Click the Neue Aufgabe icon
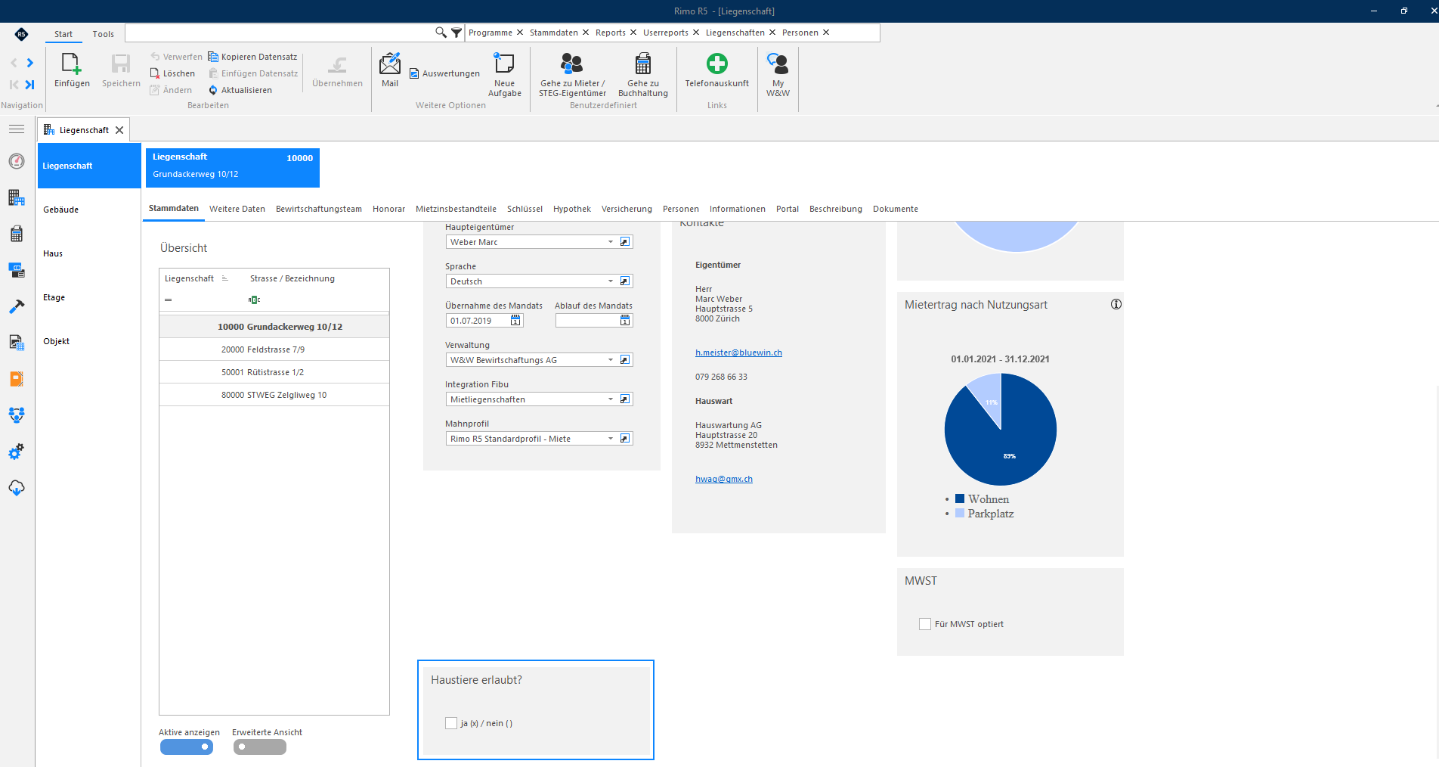The image size is (1439, 767). [x=504, y=64]
